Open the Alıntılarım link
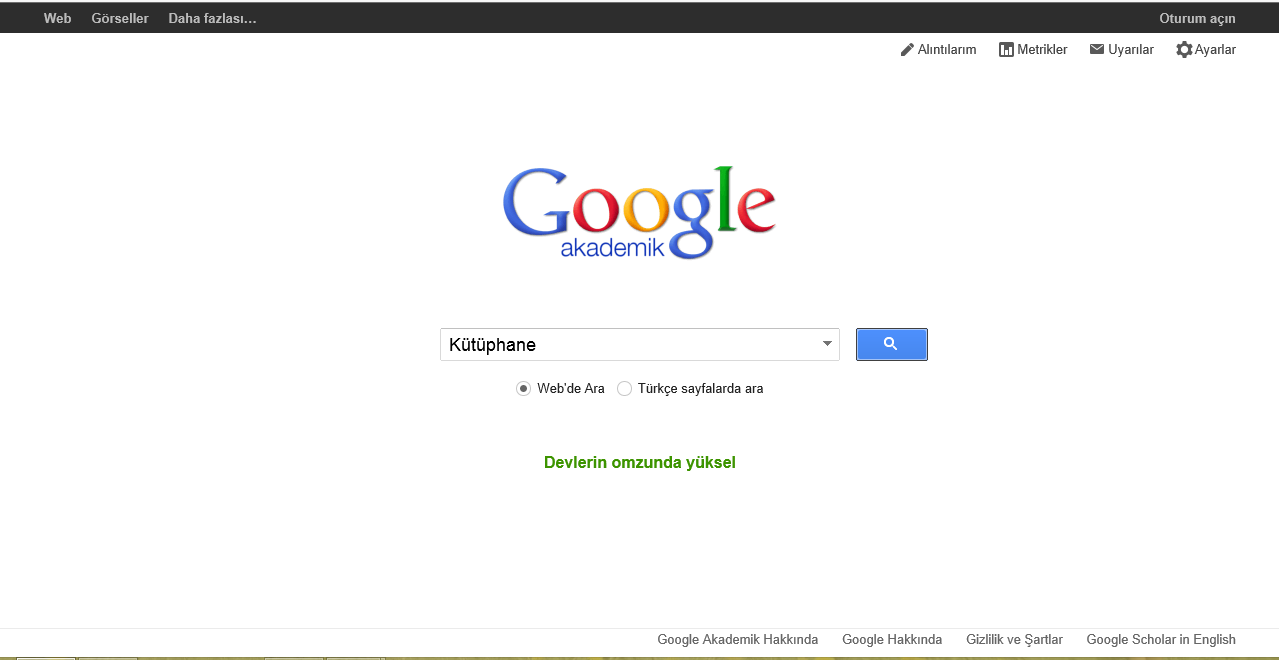The height and width of the screenshot is (660, 1279). (x=946, y=49)
